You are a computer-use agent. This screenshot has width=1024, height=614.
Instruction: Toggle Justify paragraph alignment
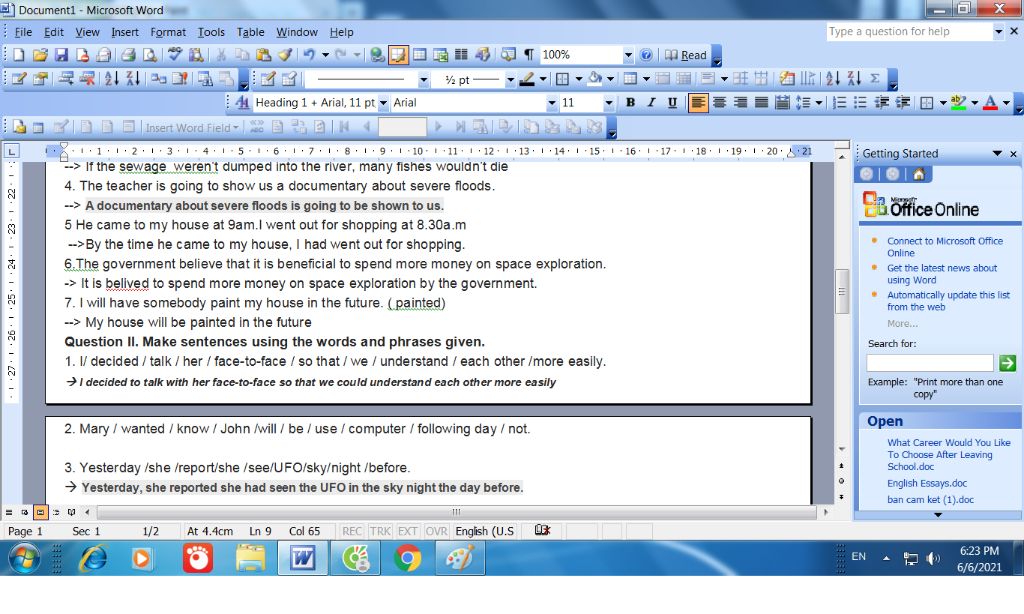761,103
